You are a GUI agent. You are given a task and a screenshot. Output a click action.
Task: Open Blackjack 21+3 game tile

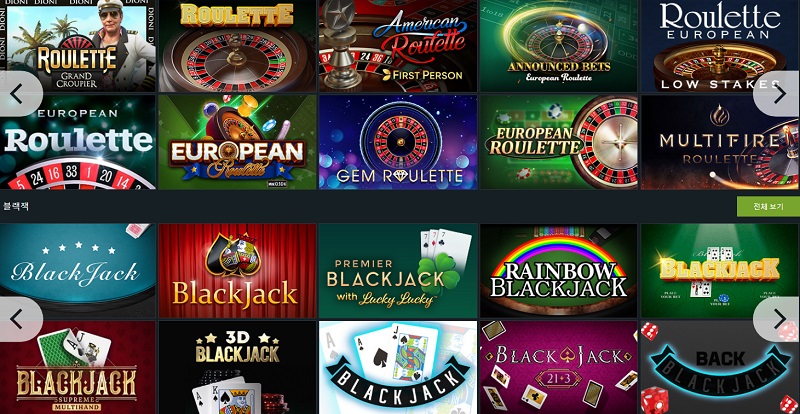559,368
